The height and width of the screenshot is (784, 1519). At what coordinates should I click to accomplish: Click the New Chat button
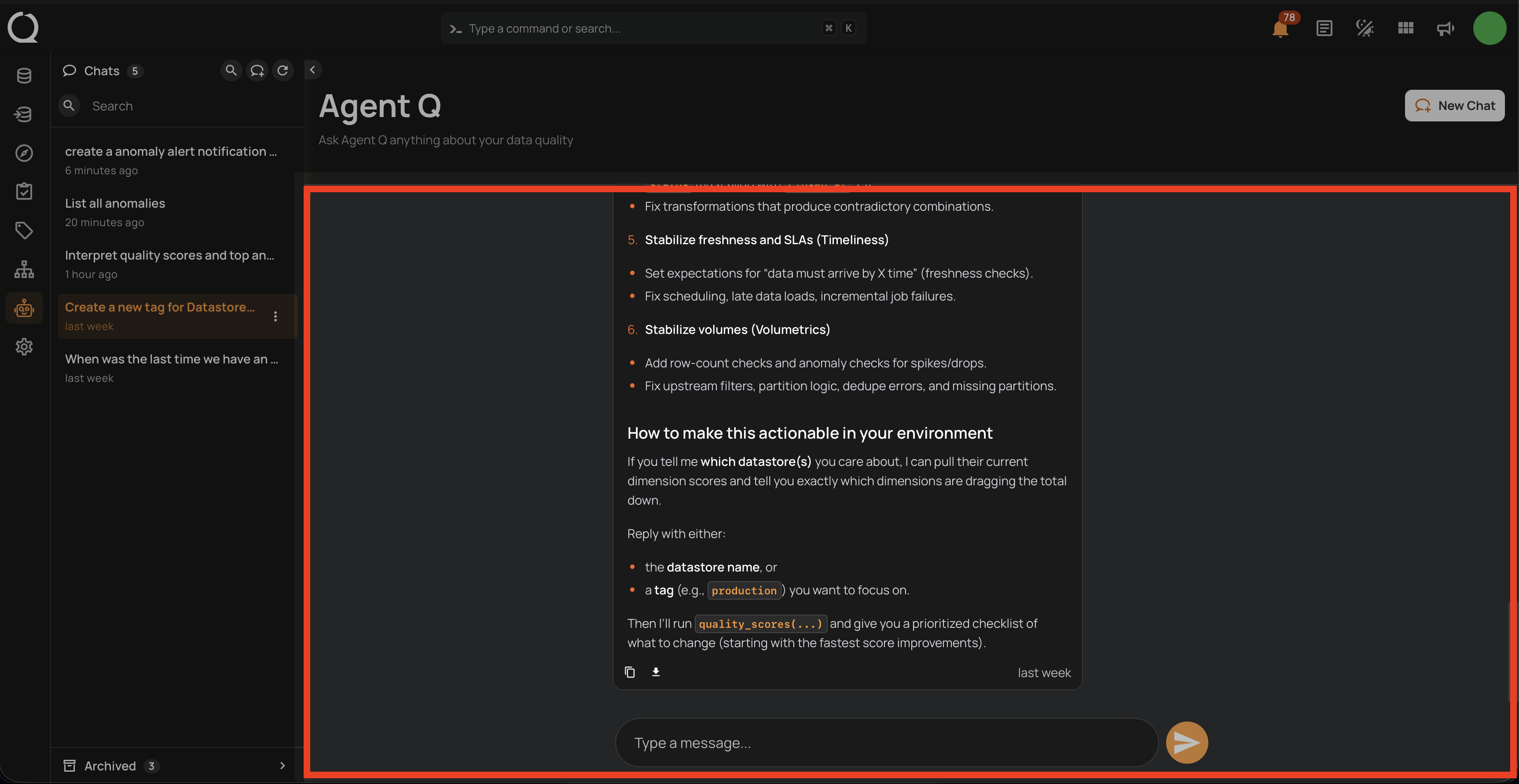coord(1454,106)
